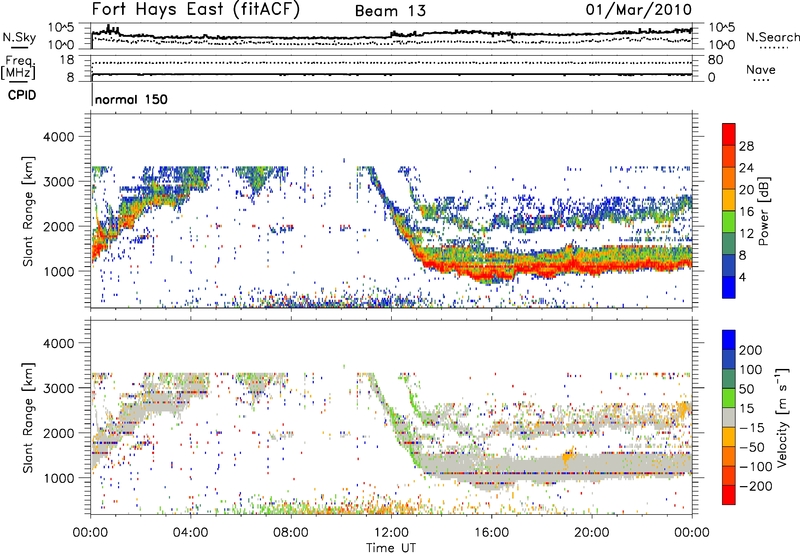The image size is (800, 554).
Task: Click the 'Power [dB]' color bar label
Action: tap(764, 211)
